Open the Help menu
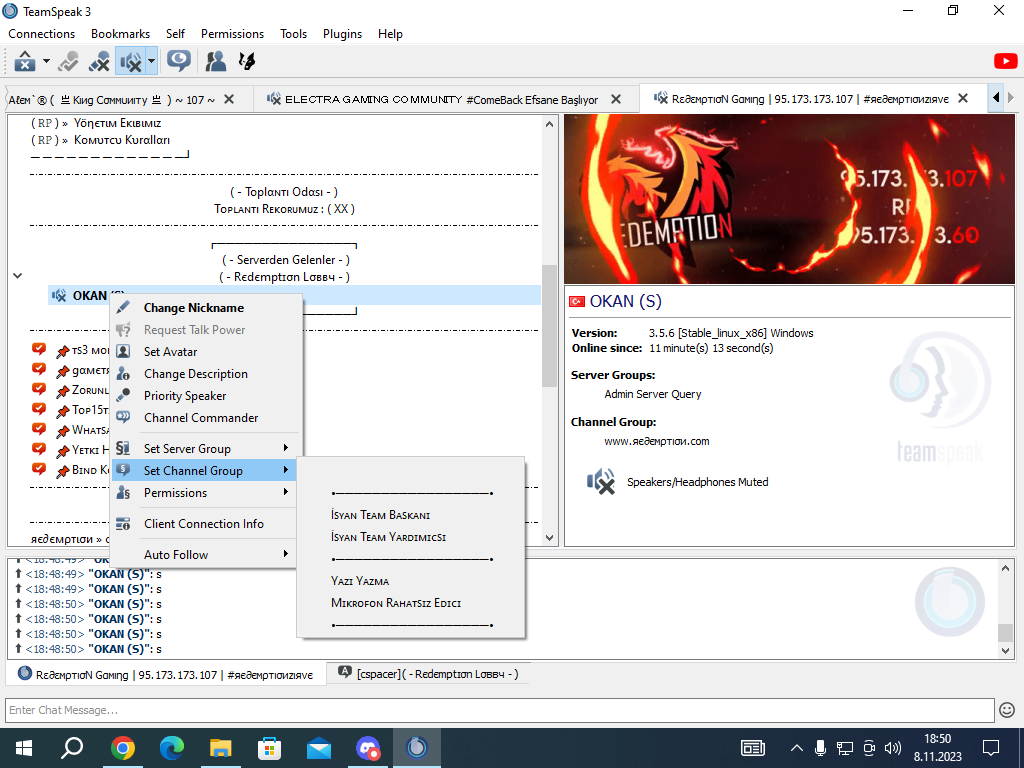The width and height of the screenshot is (1024, 768). [390, 34]
